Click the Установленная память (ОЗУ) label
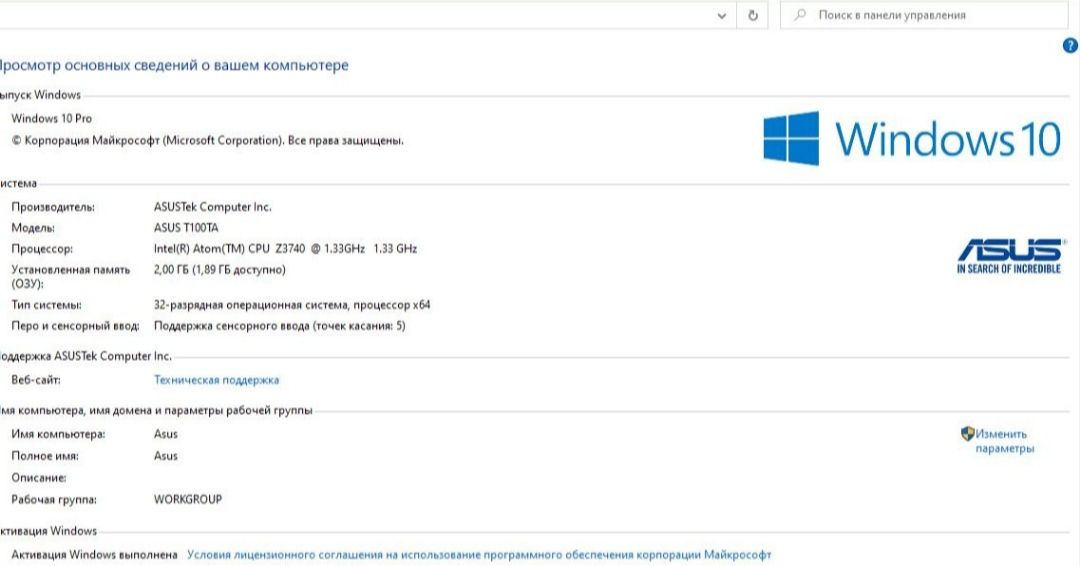This screenshot has width=1080, height=566. (70, 276)
